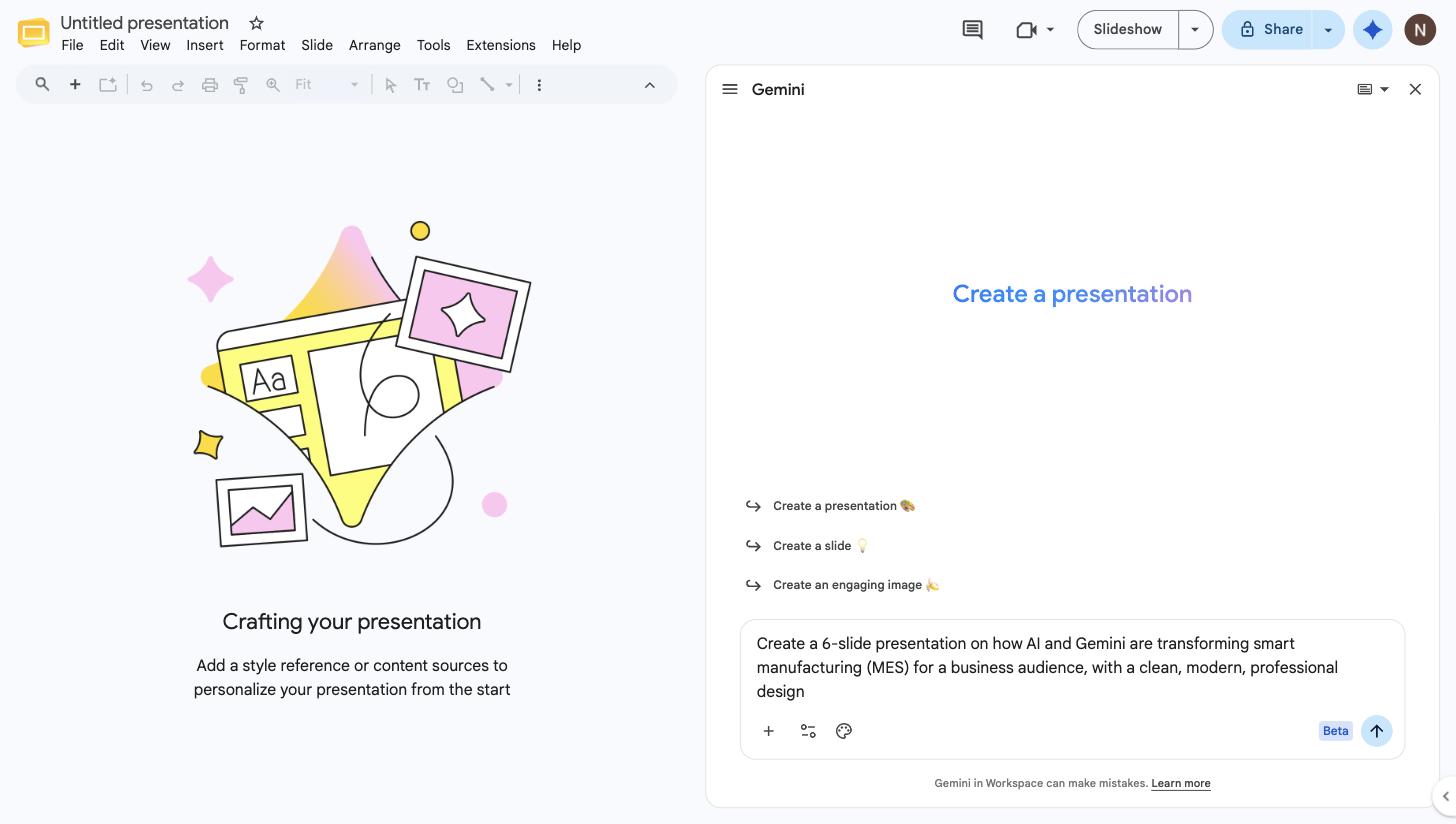Open the palette style reference icon
1456x824 pixels.
(844, 731)
